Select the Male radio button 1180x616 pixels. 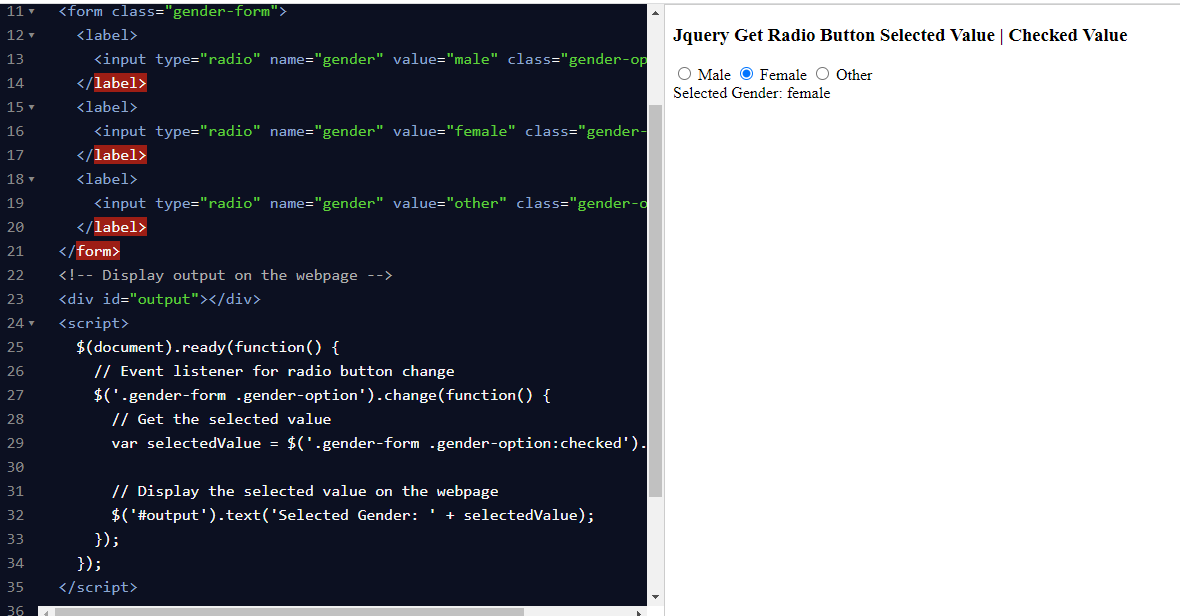[684, 74]
